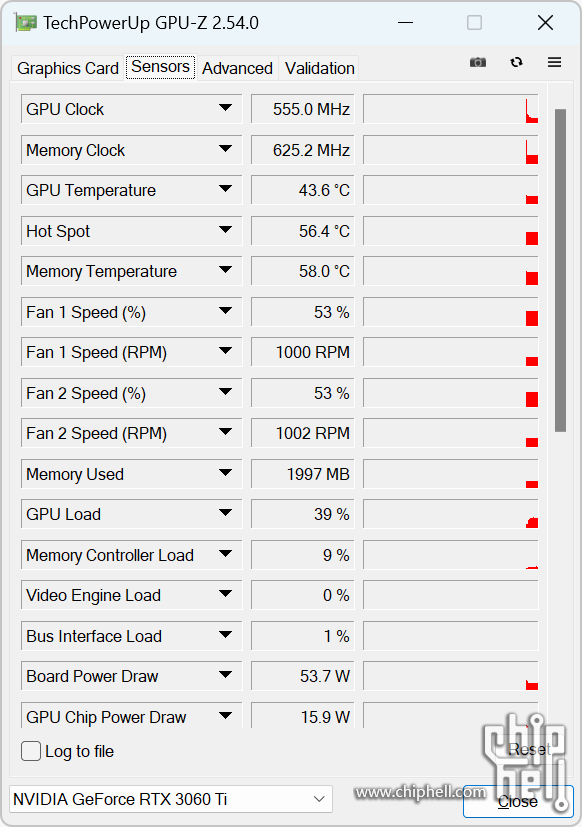Viewport: 582px width, 827px height.
Task: Open the hamburger menu icon
Action: 555,62
